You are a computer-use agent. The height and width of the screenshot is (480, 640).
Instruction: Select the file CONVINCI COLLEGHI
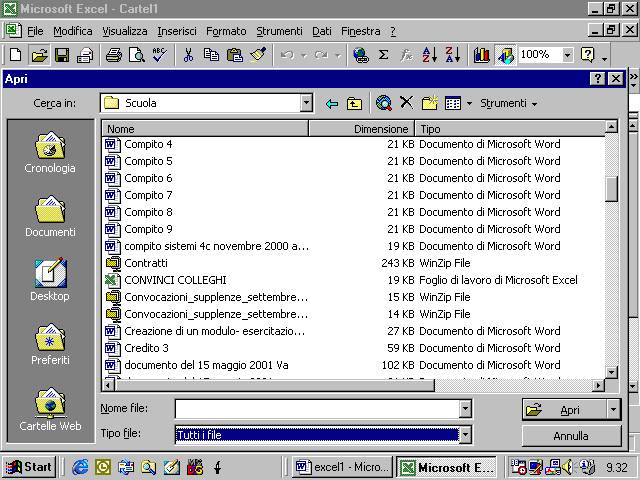click(176, 280)
